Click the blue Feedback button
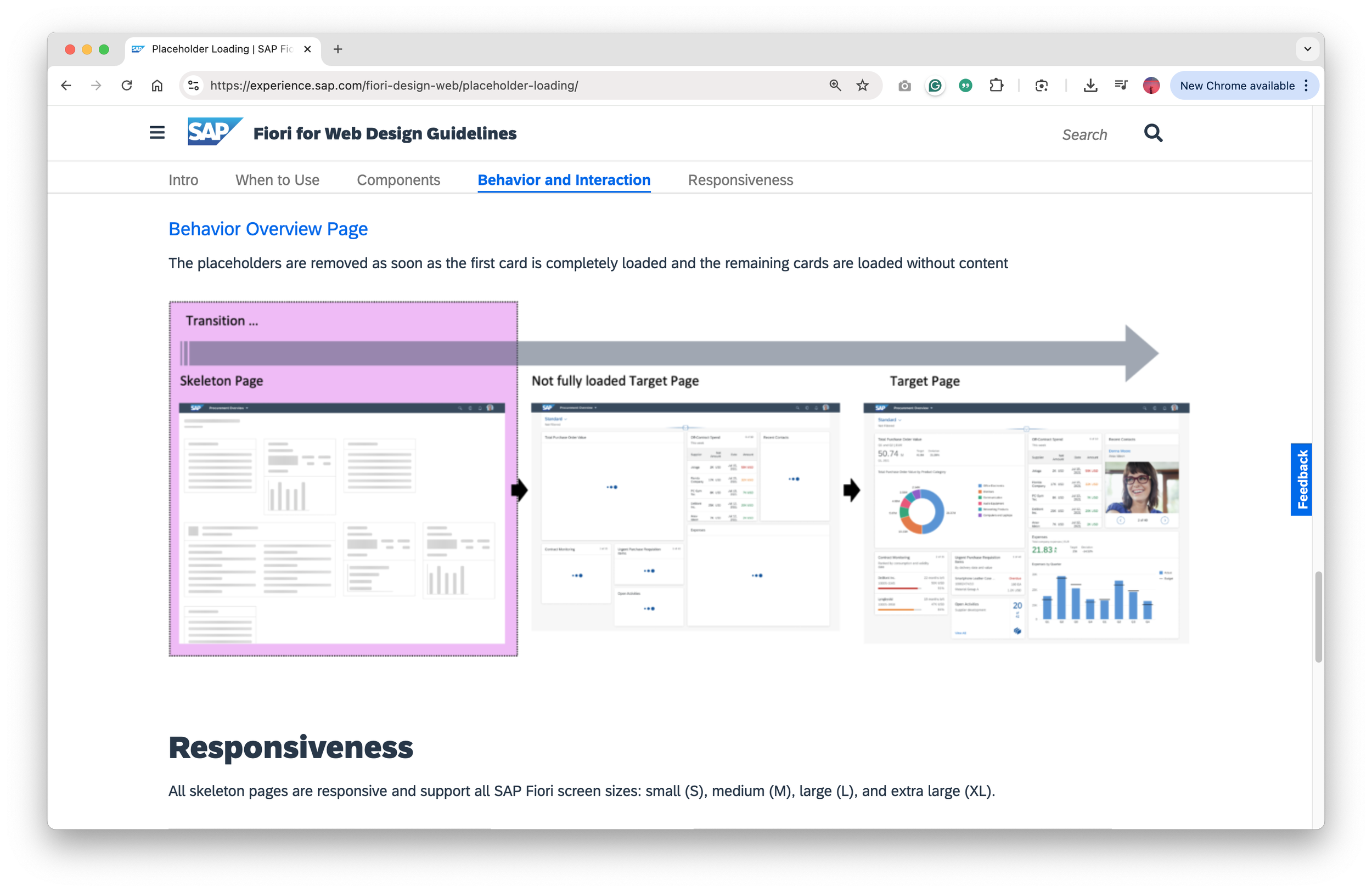The height and width of the screenshot is (892, 1372). coord(1301,479)
